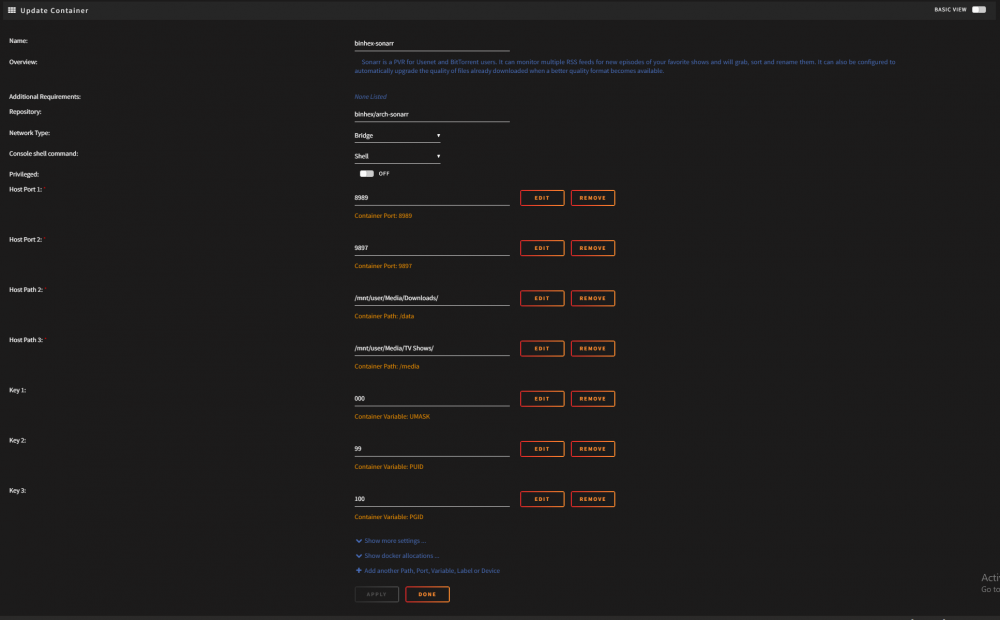Click the Done button
The image size is (1000, 620).
(427, 594)
